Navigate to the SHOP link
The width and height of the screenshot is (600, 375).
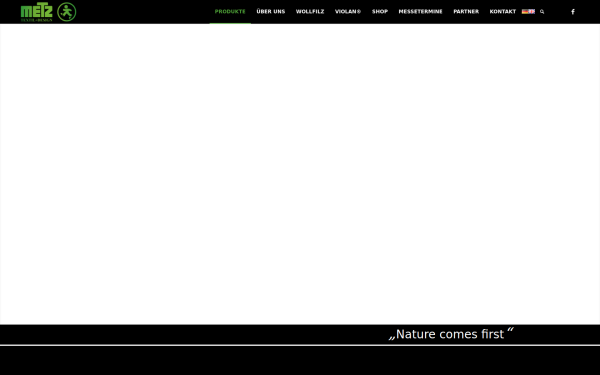click(380, 11)
